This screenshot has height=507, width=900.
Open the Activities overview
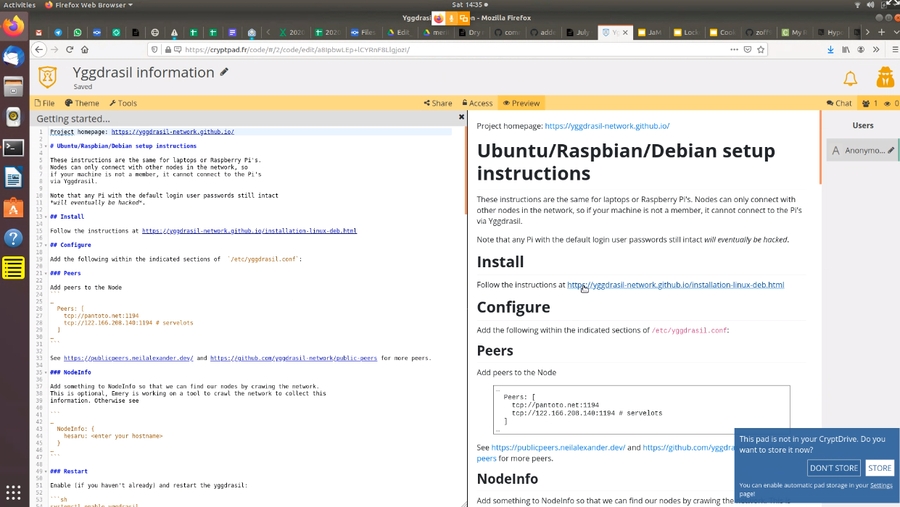point(19,5)
